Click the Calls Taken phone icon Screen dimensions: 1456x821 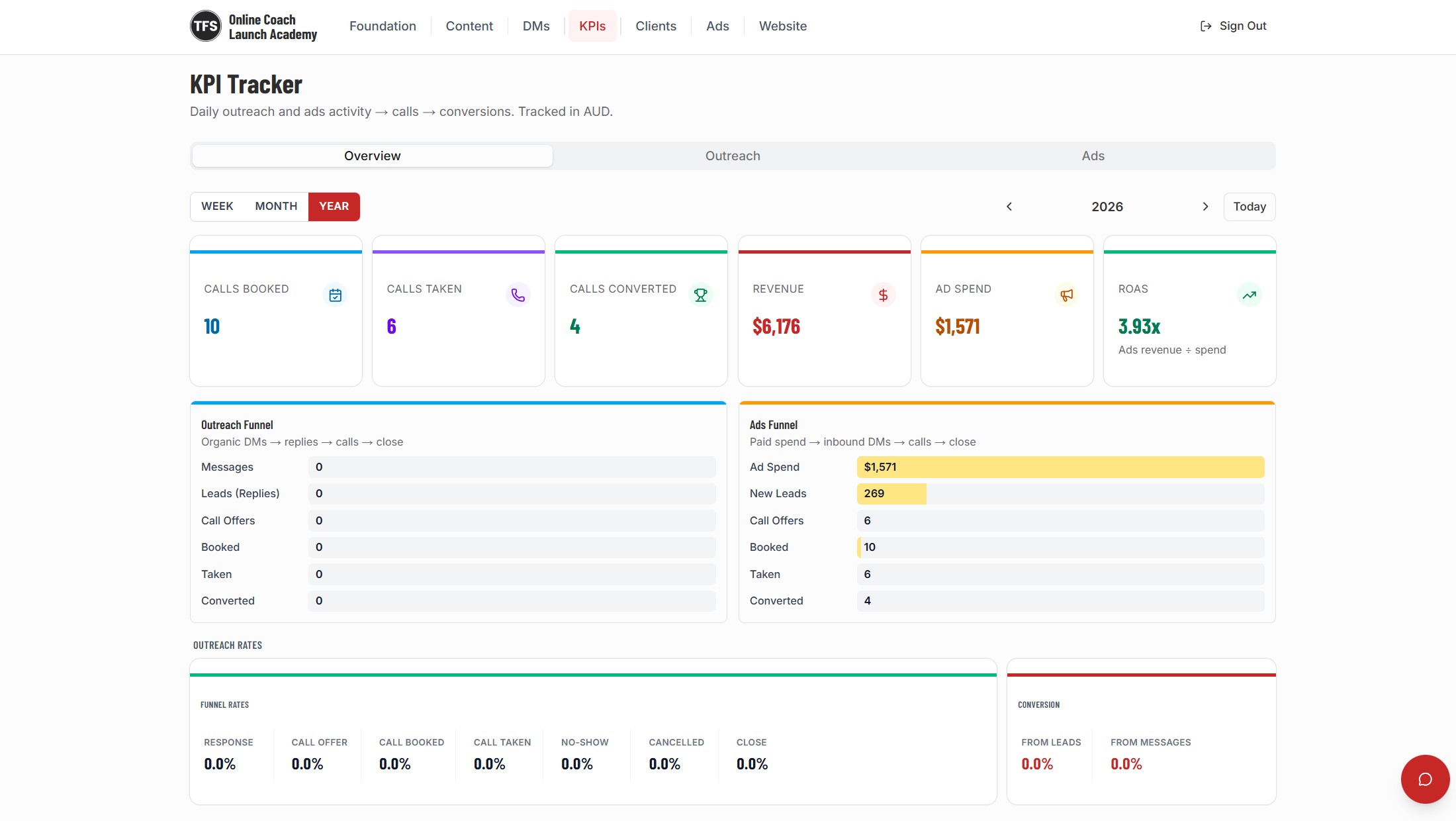pyautogui.click(x=518, y=295)
